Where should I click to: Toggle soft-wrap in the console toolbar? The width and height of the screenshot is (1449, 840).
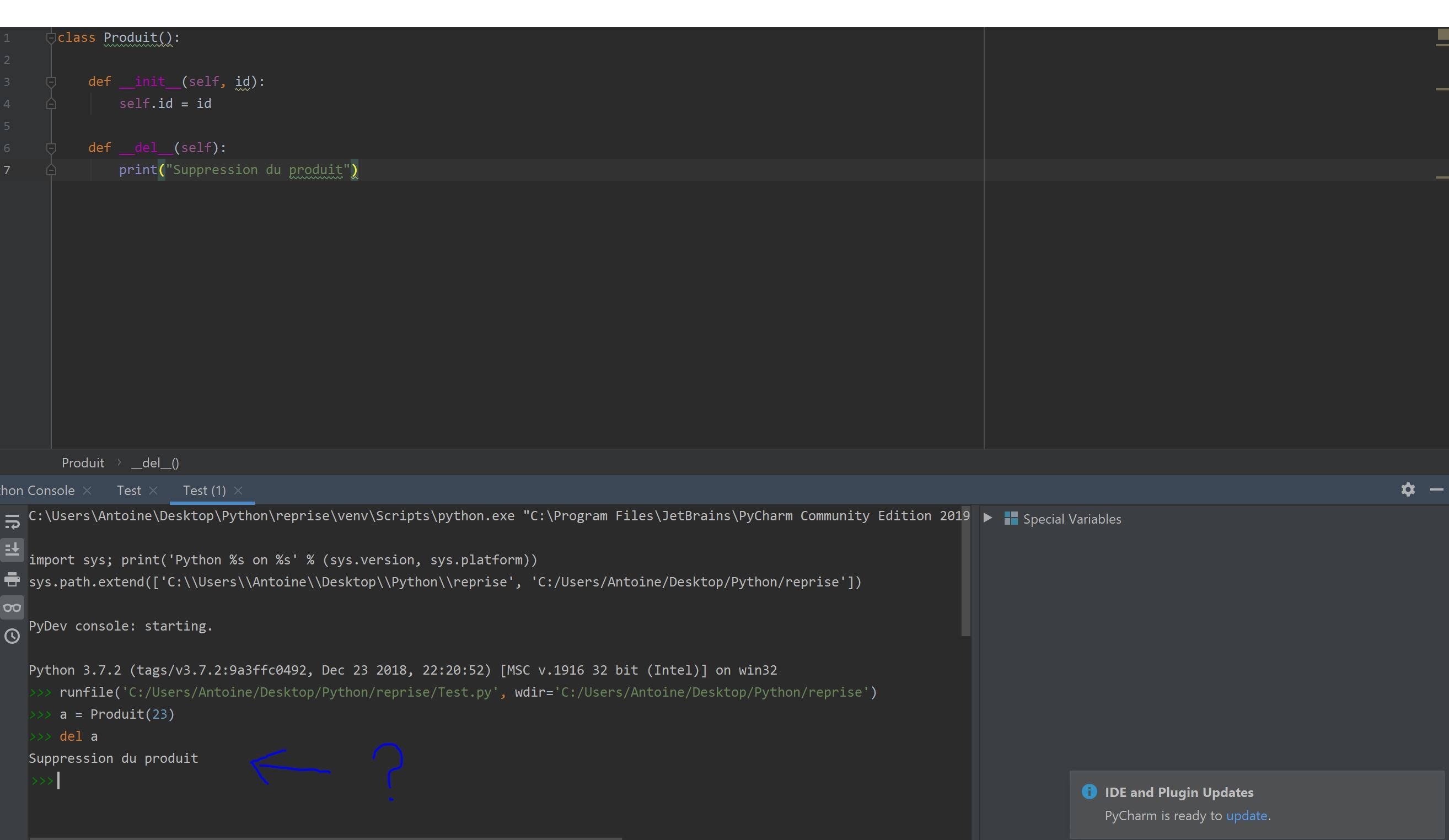click(12, 521)
